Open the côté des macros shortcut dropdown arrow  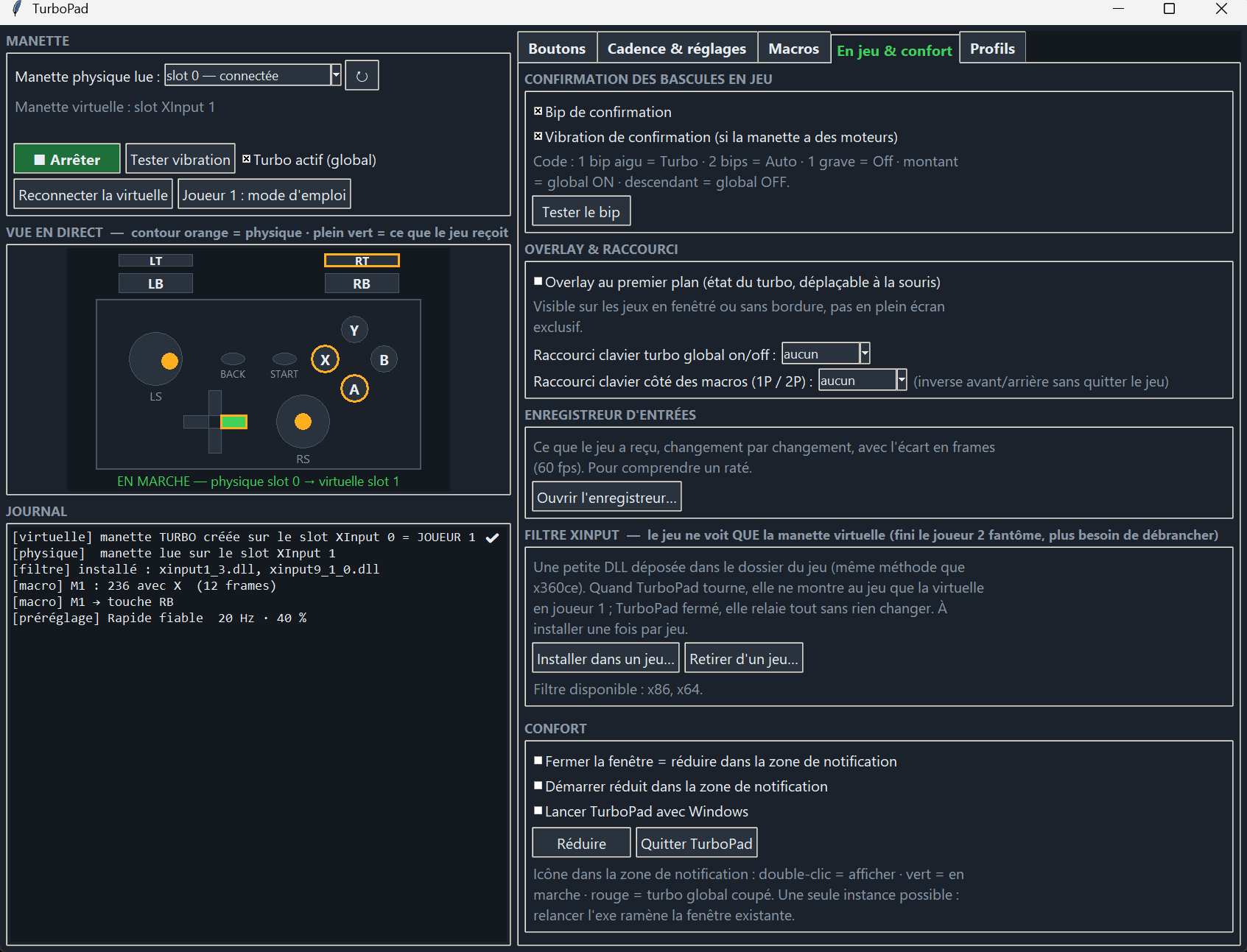[902, 380]
